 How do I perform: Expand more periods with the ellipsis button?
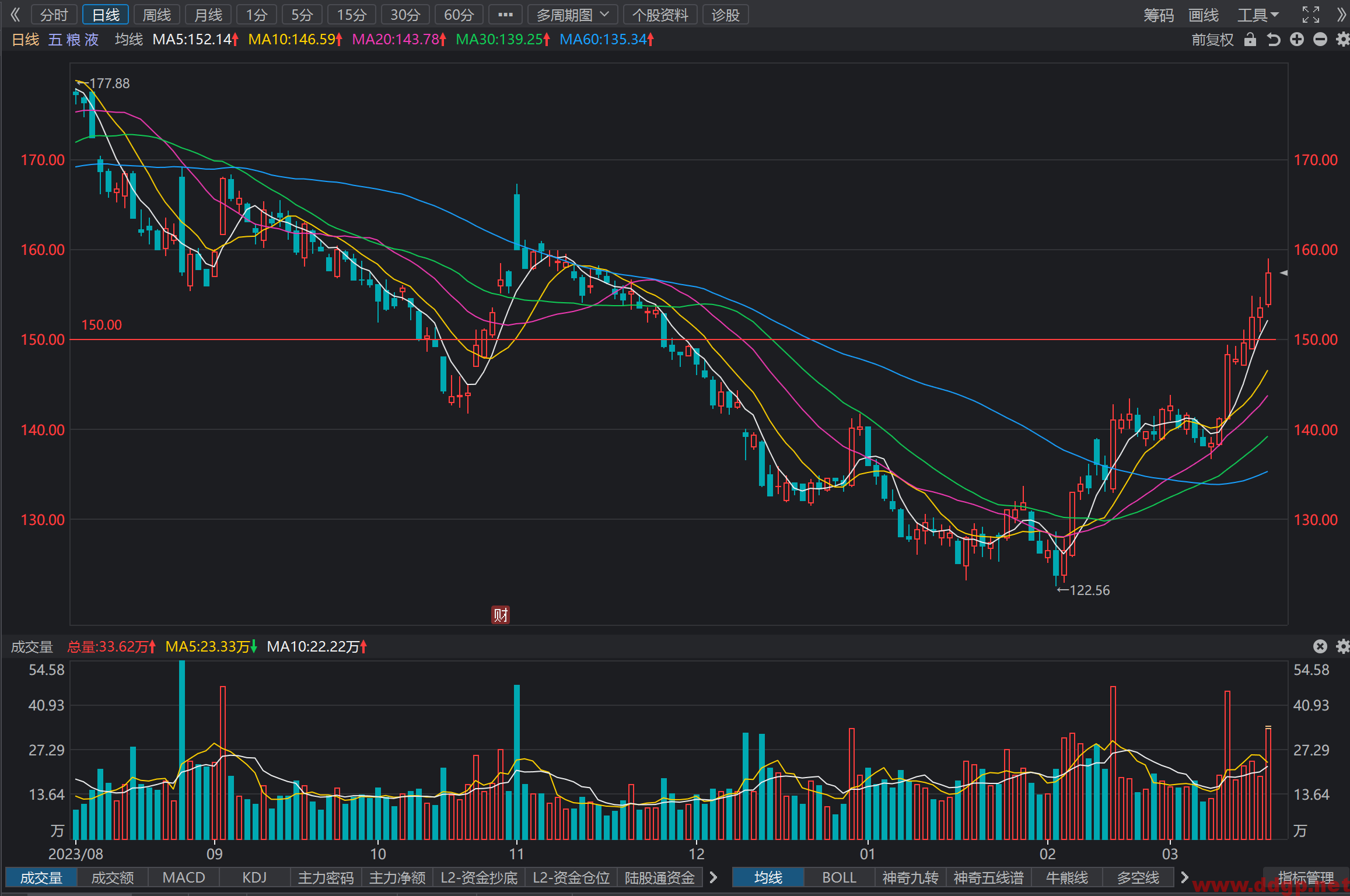505,15
